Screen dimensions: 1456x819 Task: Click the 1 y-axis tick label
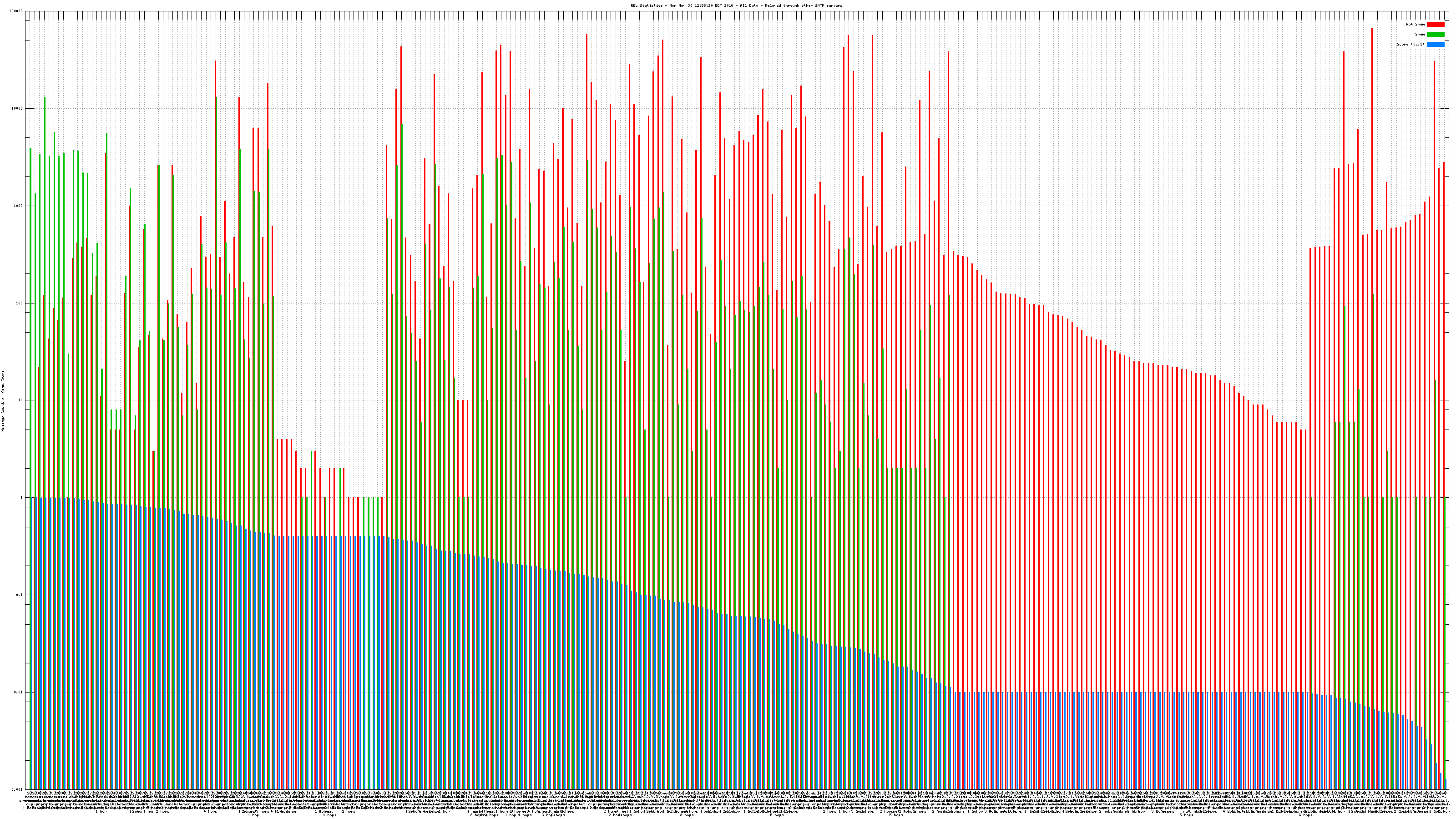[21, 497]
